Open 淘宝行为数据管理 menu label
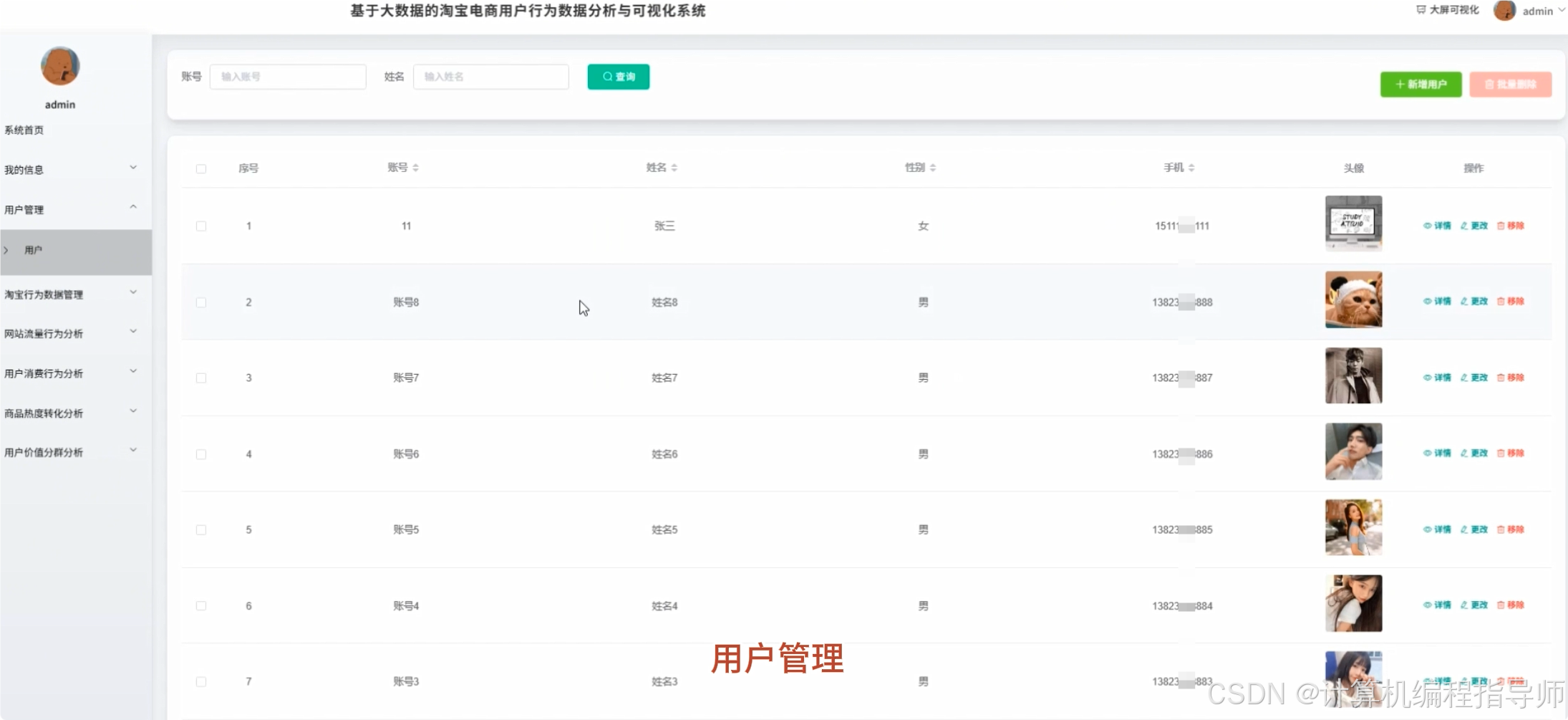 (44, 294)
